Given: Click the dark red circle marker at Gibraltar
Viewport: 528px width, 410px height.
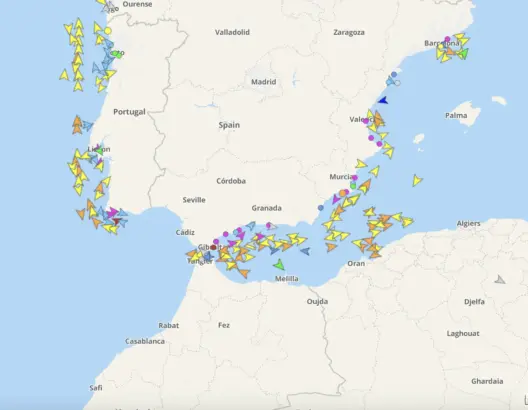Looking at the screenshot, I should pos(213,247).
